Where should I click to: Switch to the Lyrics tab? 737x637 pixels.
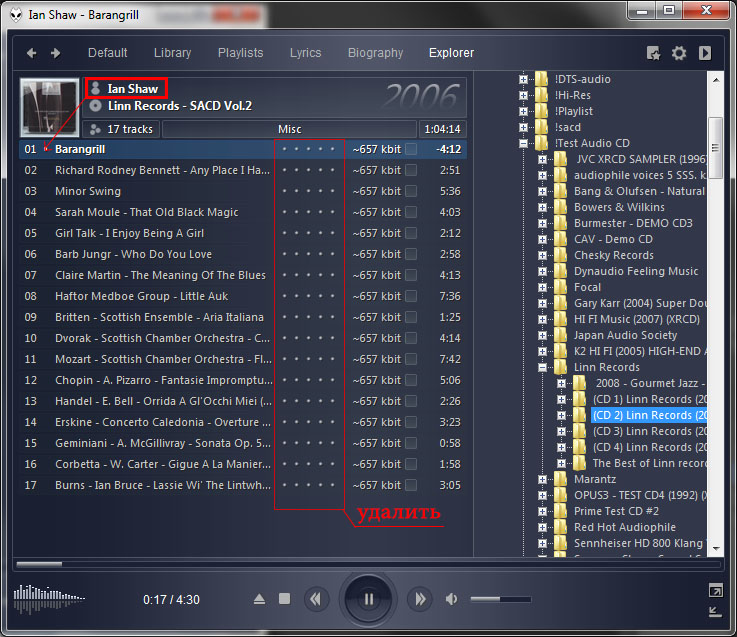(305, 53)
